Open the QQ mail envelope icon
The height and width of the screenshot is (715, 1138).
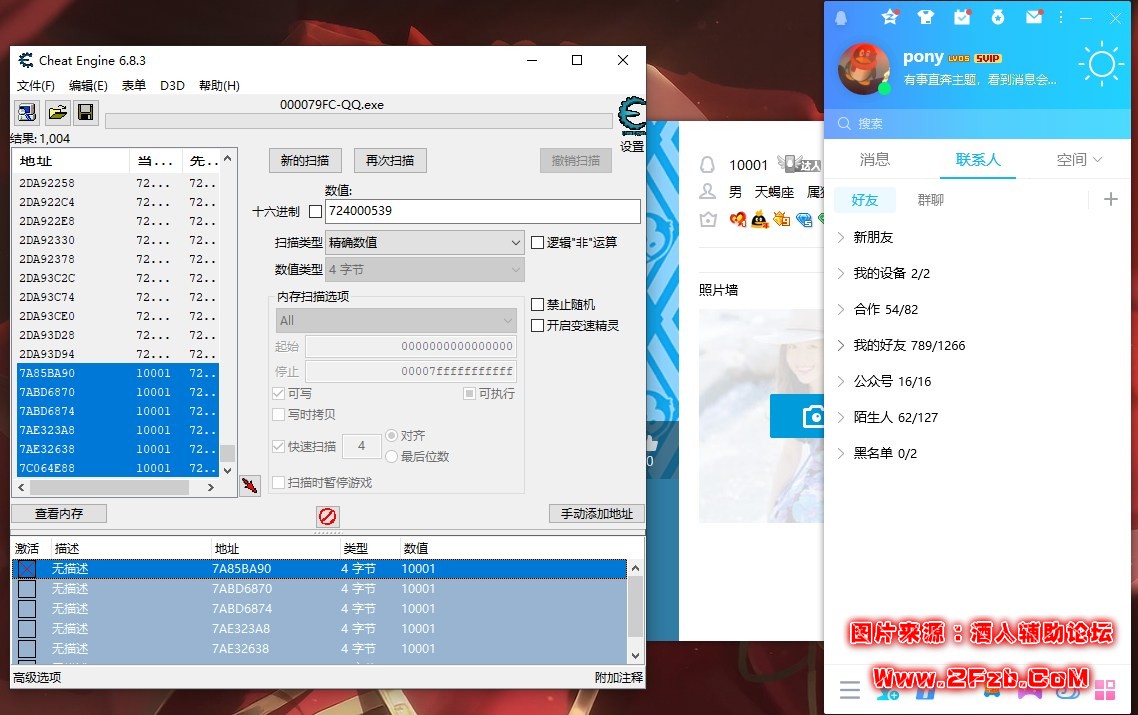point(1034,17)
